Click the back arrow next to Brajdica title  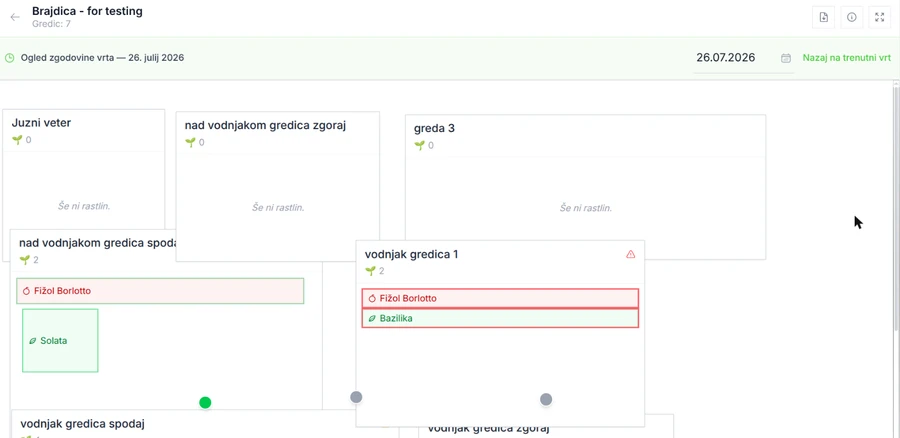coord(15,17)
